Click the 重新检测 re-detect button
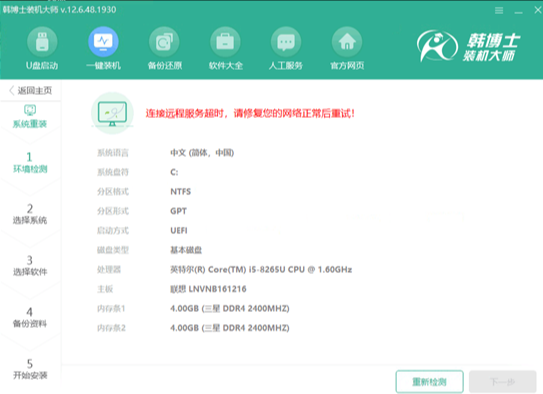The width and height of the screenshot is (543, 394). tap(429, 382)
